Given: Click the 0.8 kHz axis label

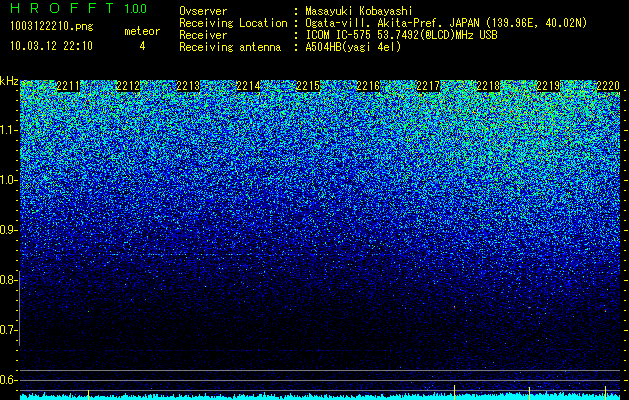Looking at the screenshot, I should pos(8,280).
